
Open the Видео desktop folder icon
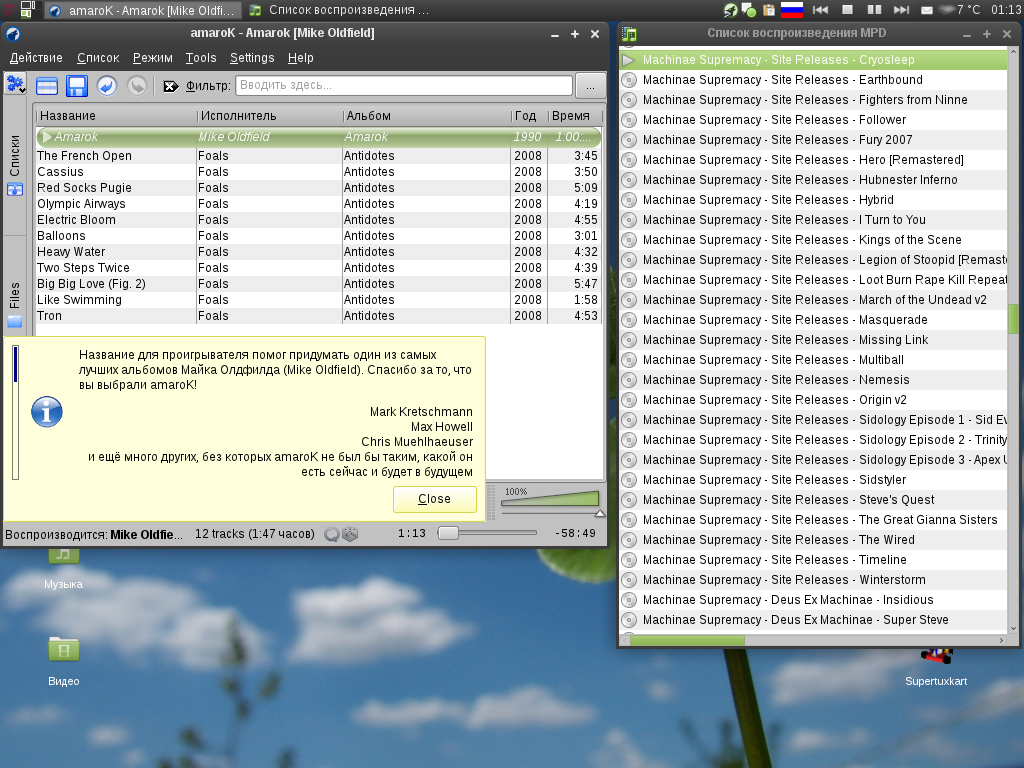(63, 650)
